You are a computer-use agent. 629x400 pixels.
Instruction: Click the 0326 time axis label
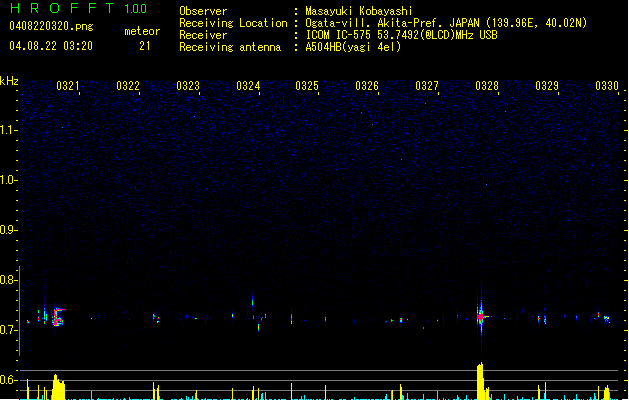[x=367, y=86]
